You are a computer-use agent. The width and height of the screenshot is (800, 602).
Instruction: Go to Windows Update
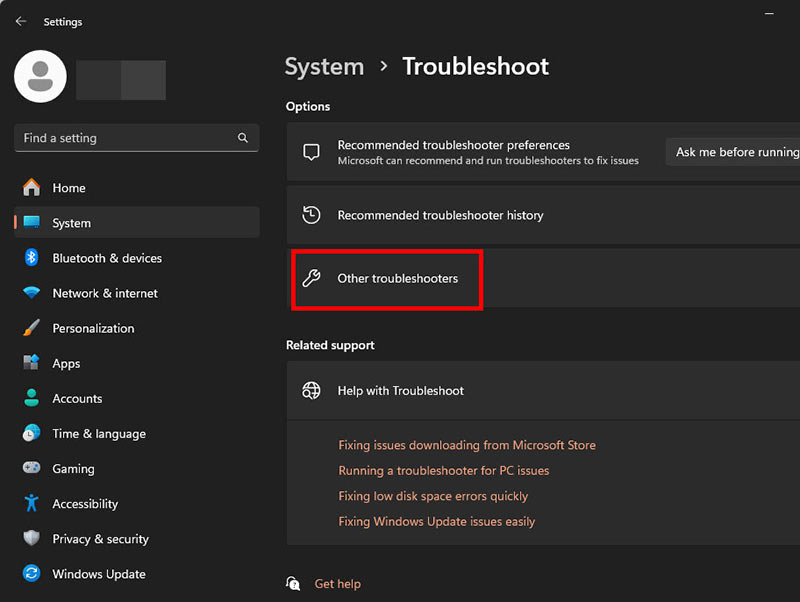[137, 573]
